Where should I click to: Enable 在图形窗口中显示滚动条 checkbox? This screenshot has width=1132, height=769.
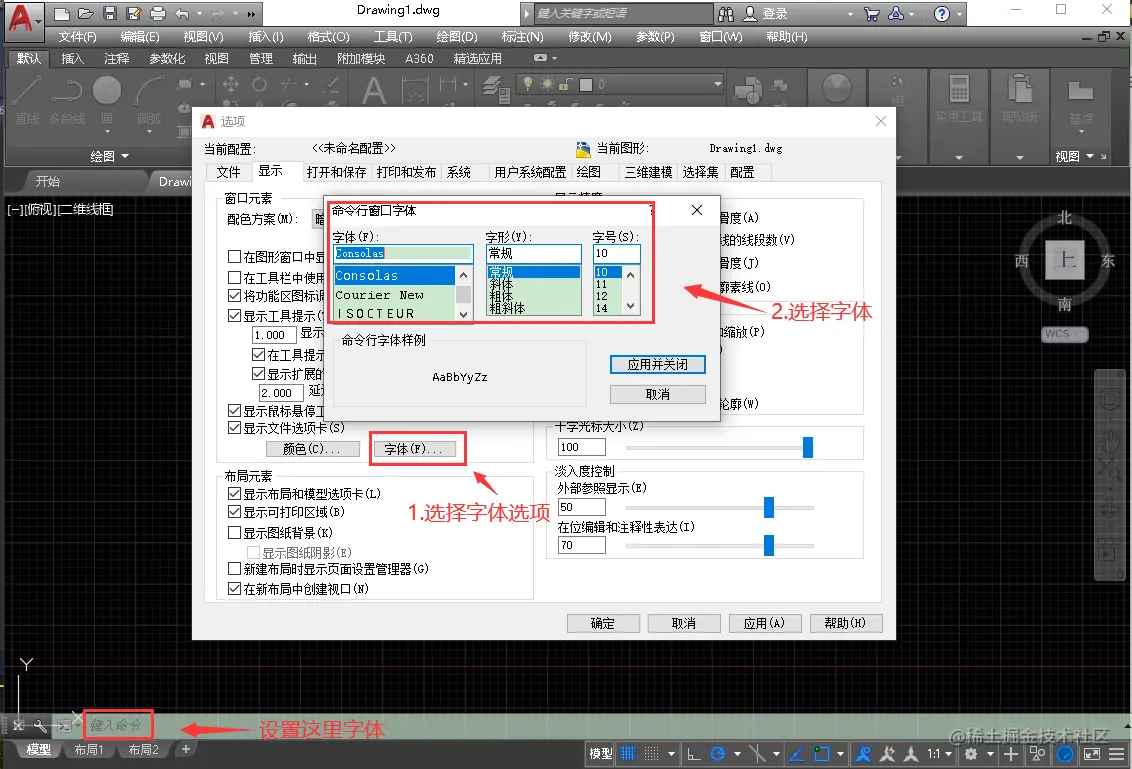pos(234,256)
